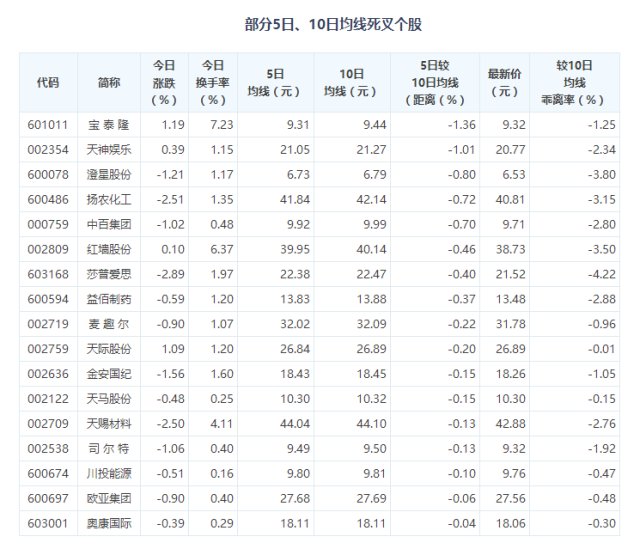Open stock code 601011
This screenshot has height=549, width=640.
(x=46, y=126)
